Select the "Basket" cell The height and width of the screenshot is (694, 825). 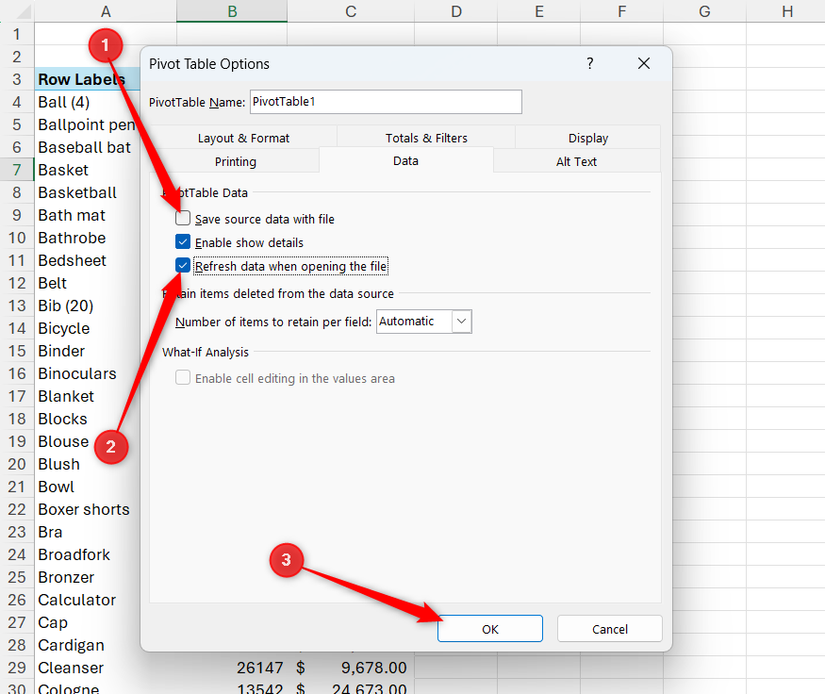click(x=62, y=170)
